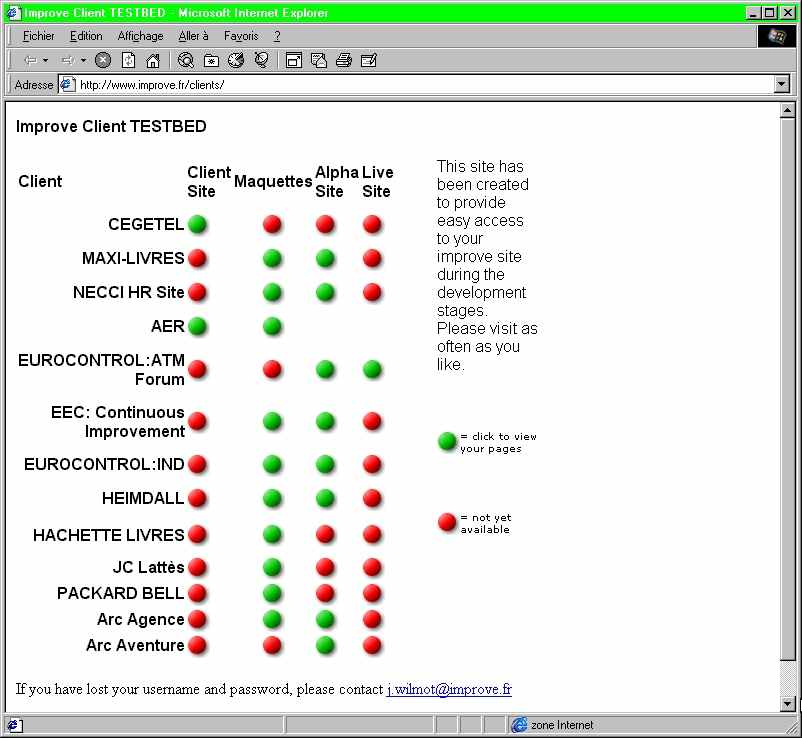The image size is (802, 738).
Task: Click the HEIMDALL client name
Action: click(143, 498)
